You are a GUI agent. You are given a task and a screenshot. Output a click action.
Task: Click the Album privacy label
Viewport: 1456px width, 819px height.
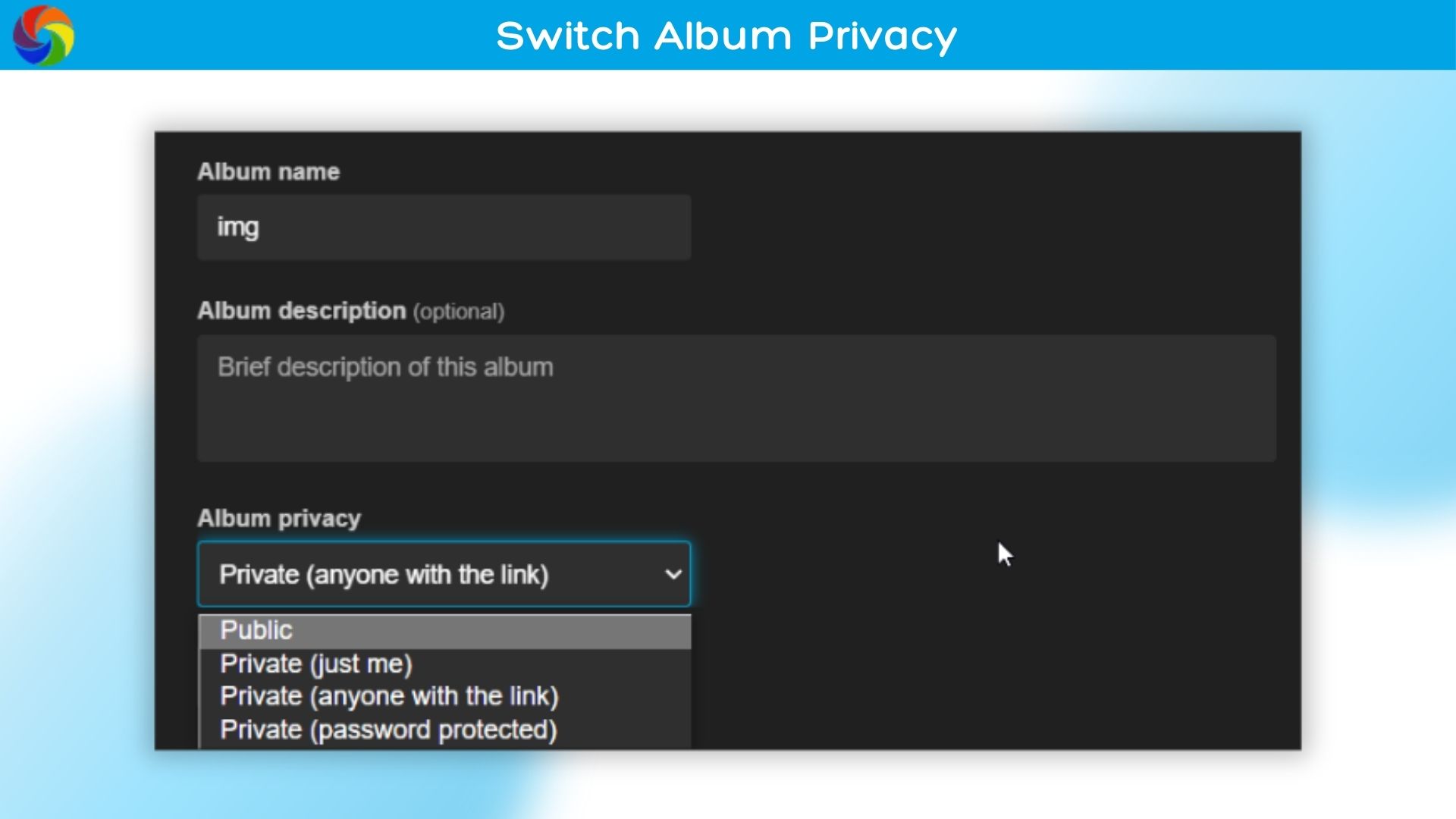point(279,519)
